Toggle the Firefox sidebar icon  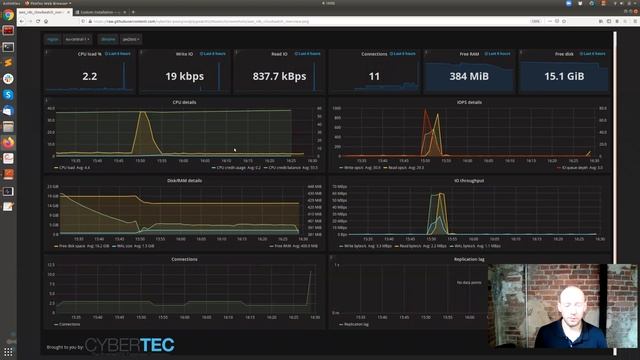[x=609, y=21]
